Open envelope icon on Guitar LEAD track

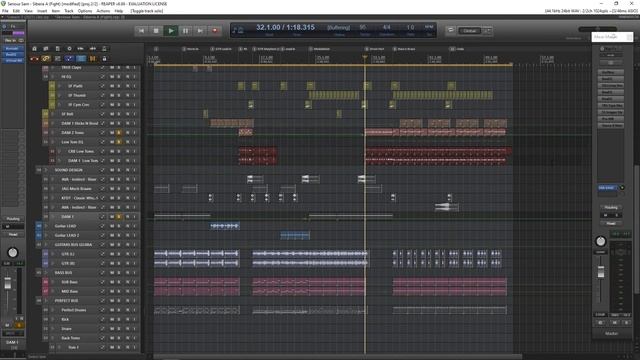tap(102, 226)
